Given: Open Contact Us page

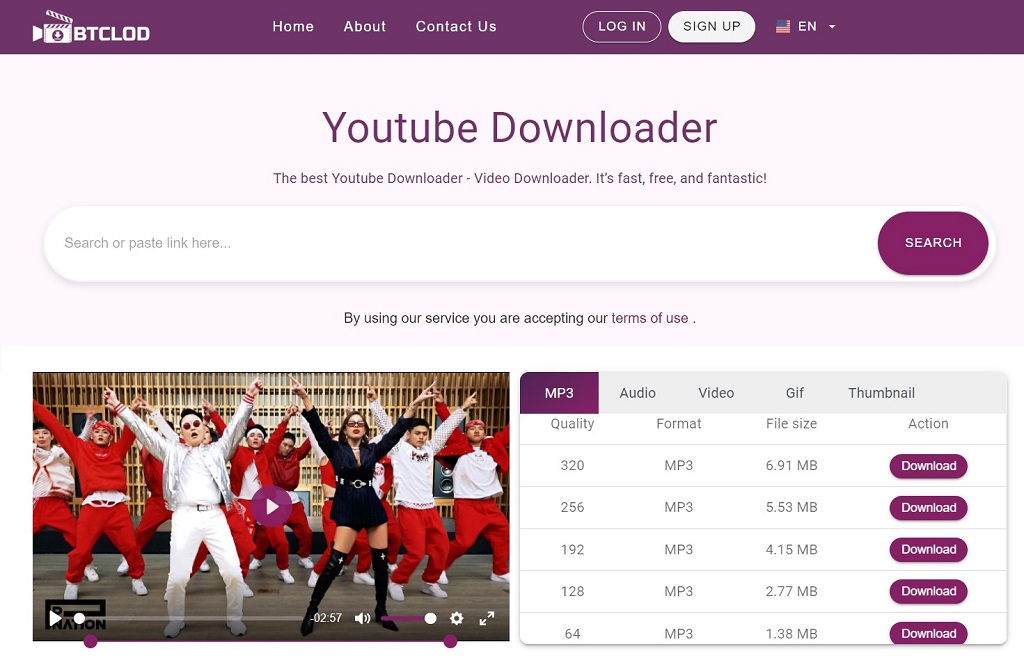Looking at the screenshot, I should point(456,27).
